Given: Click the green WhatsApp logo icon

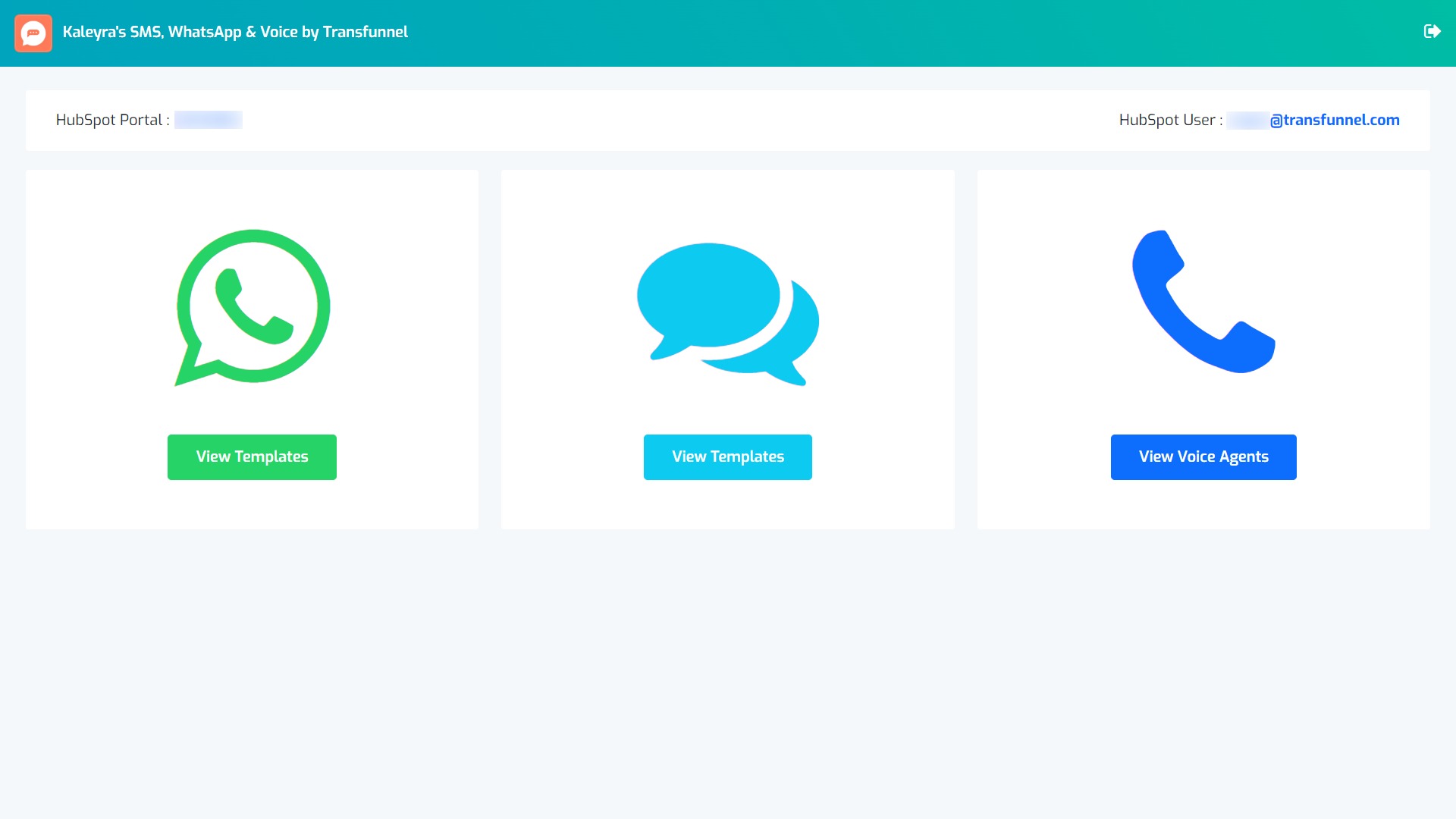Looking at the screenshot, I should point(253,307).
